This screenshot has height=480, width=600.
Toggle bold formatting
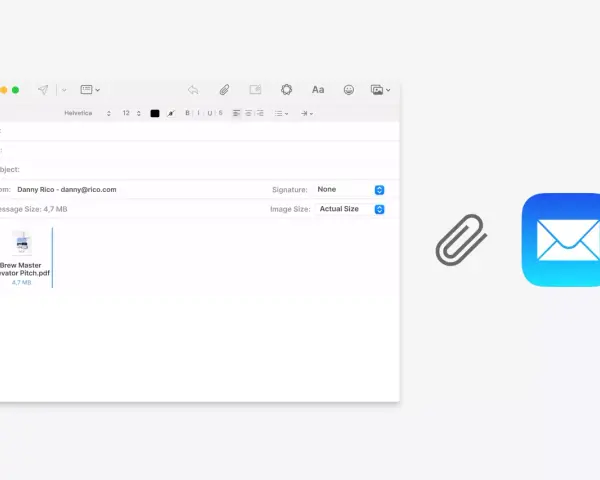coord(188,113)
